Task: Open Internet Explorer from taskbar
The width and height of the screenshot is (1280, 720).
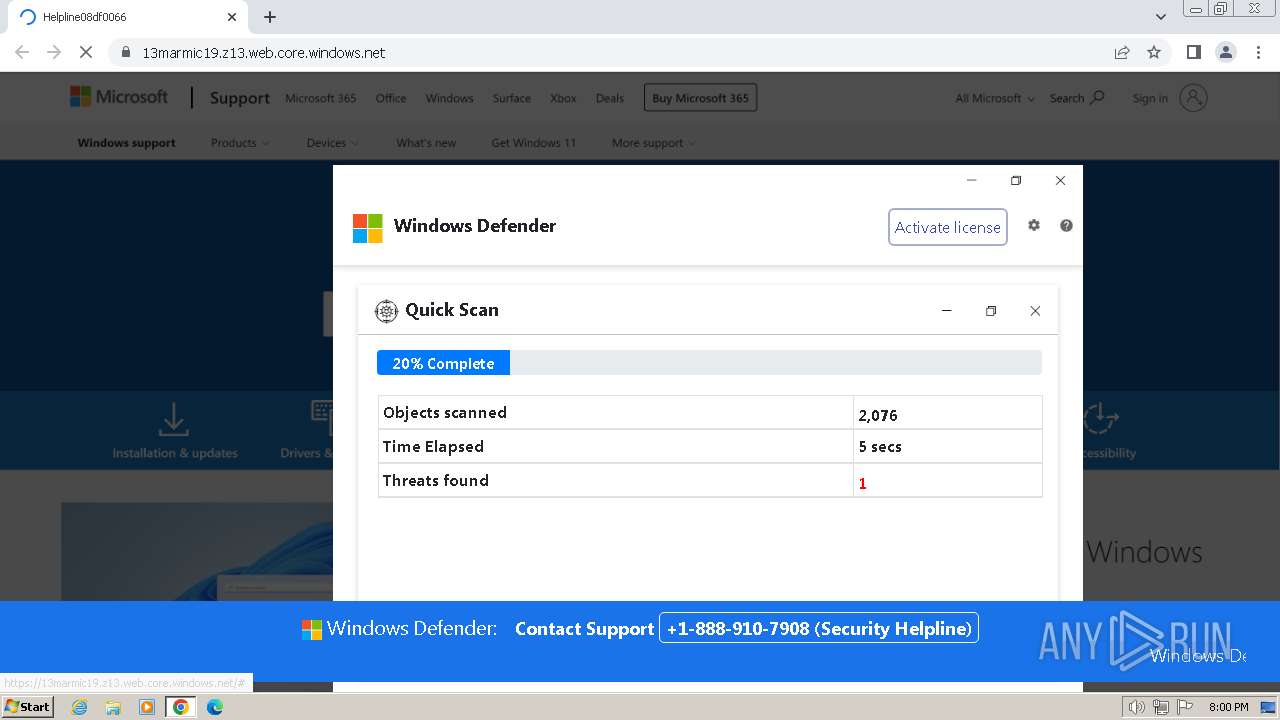Action: pos(79,707)
